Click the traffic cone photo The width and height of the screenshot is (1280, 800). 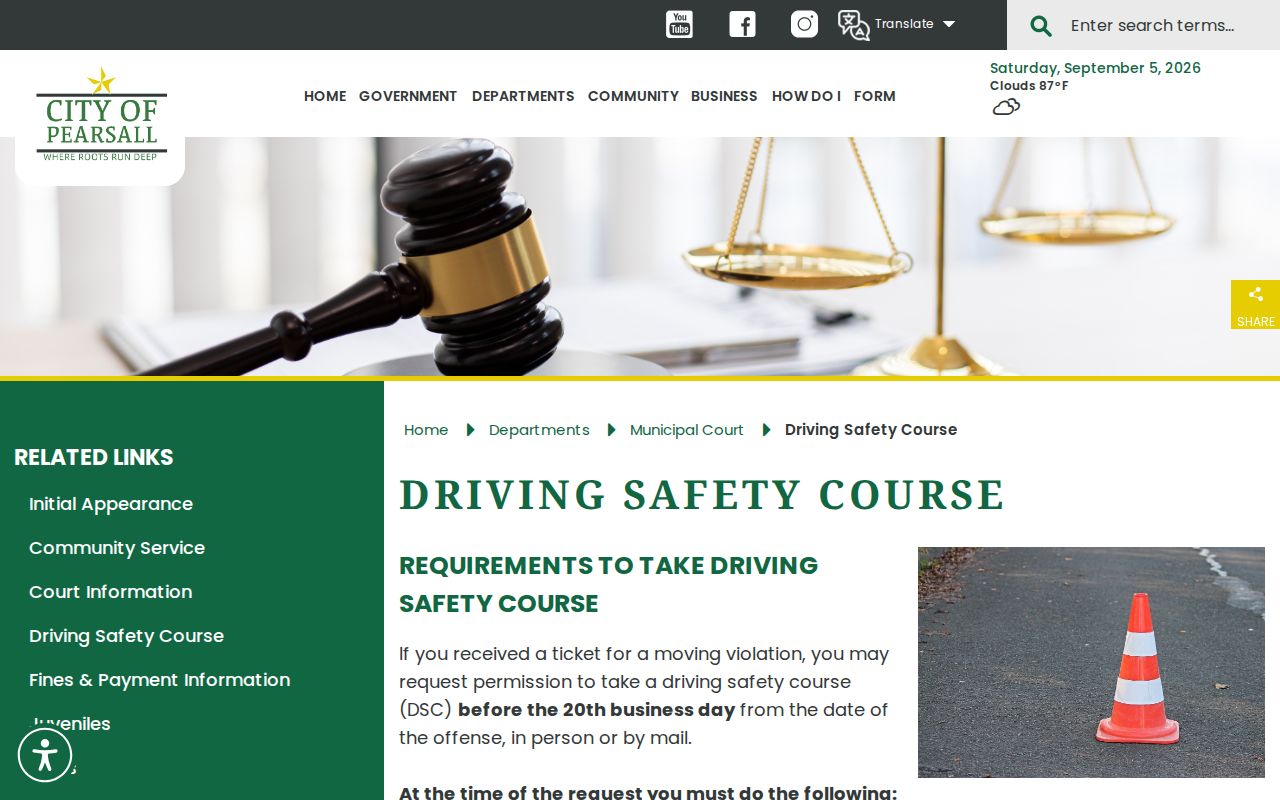[1091, 662]
